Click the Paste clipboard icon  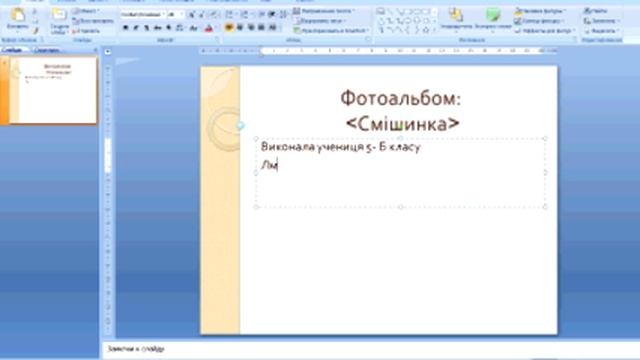(18, 16)
